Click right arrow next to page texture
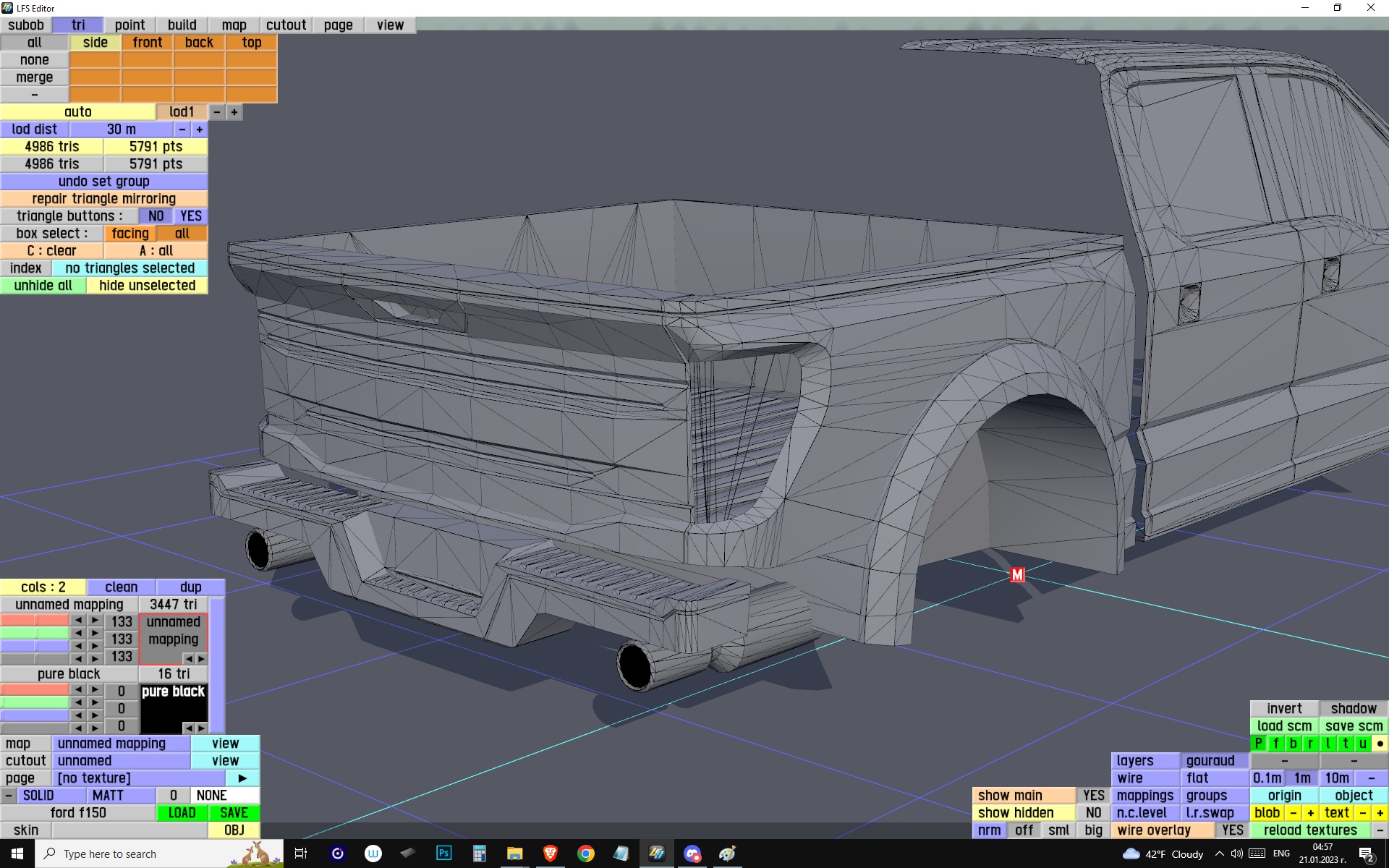The height and width of the screenshot is (868, 1389). pos(242,778)
